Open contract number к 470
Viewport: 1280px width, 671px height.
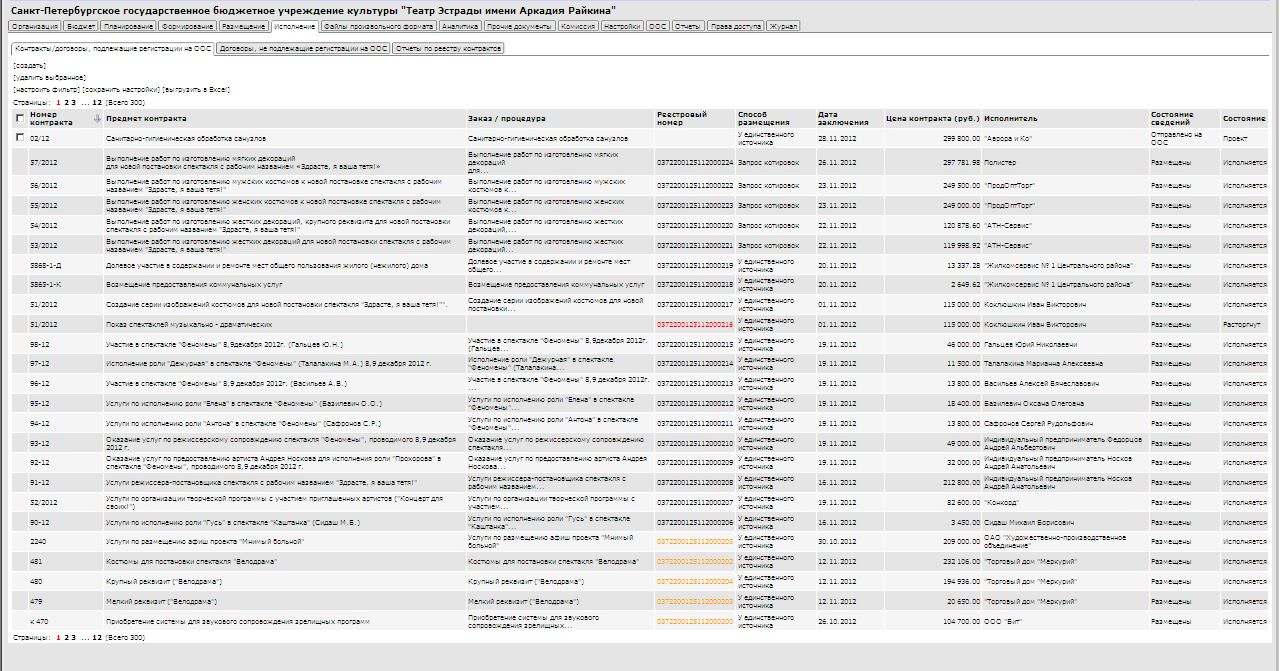39,621
